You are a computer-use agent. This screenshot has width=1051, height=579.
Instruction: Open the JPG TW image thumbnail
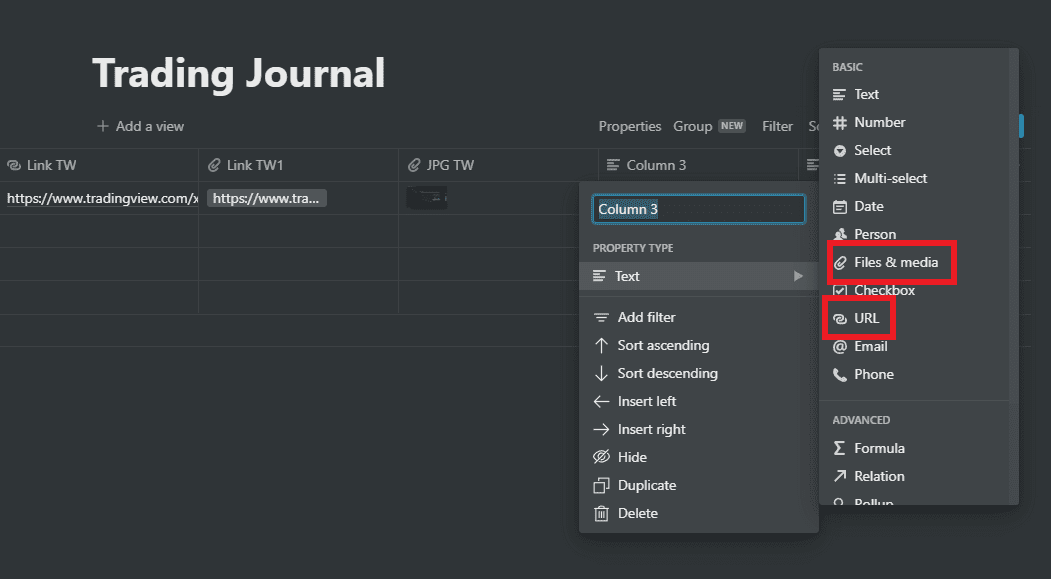pyautogui.click(x=427, y=198)
